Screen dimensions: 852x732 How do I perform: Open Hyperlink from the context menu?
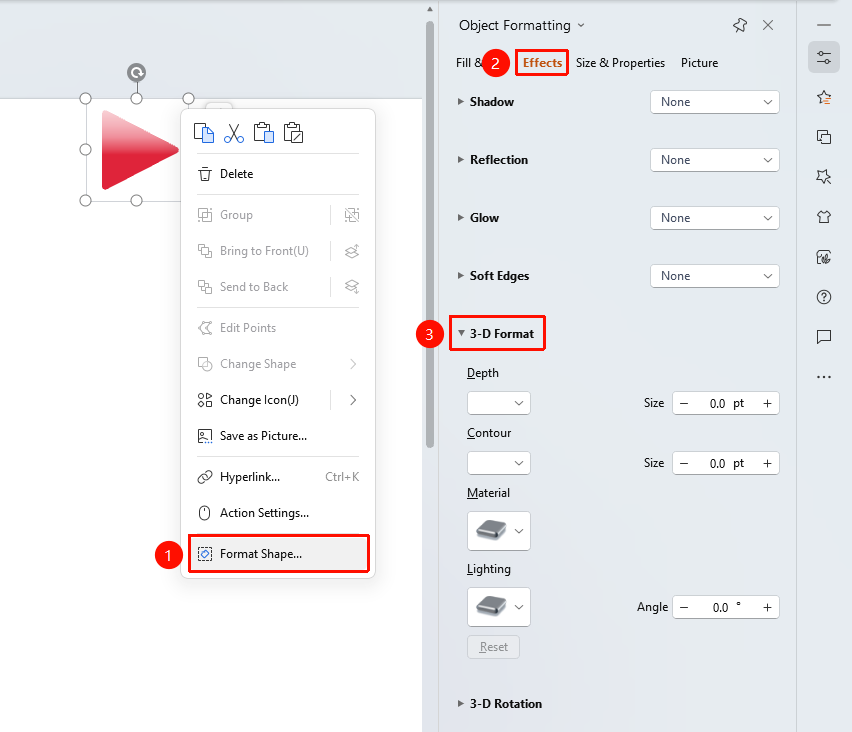click(278, 477)
